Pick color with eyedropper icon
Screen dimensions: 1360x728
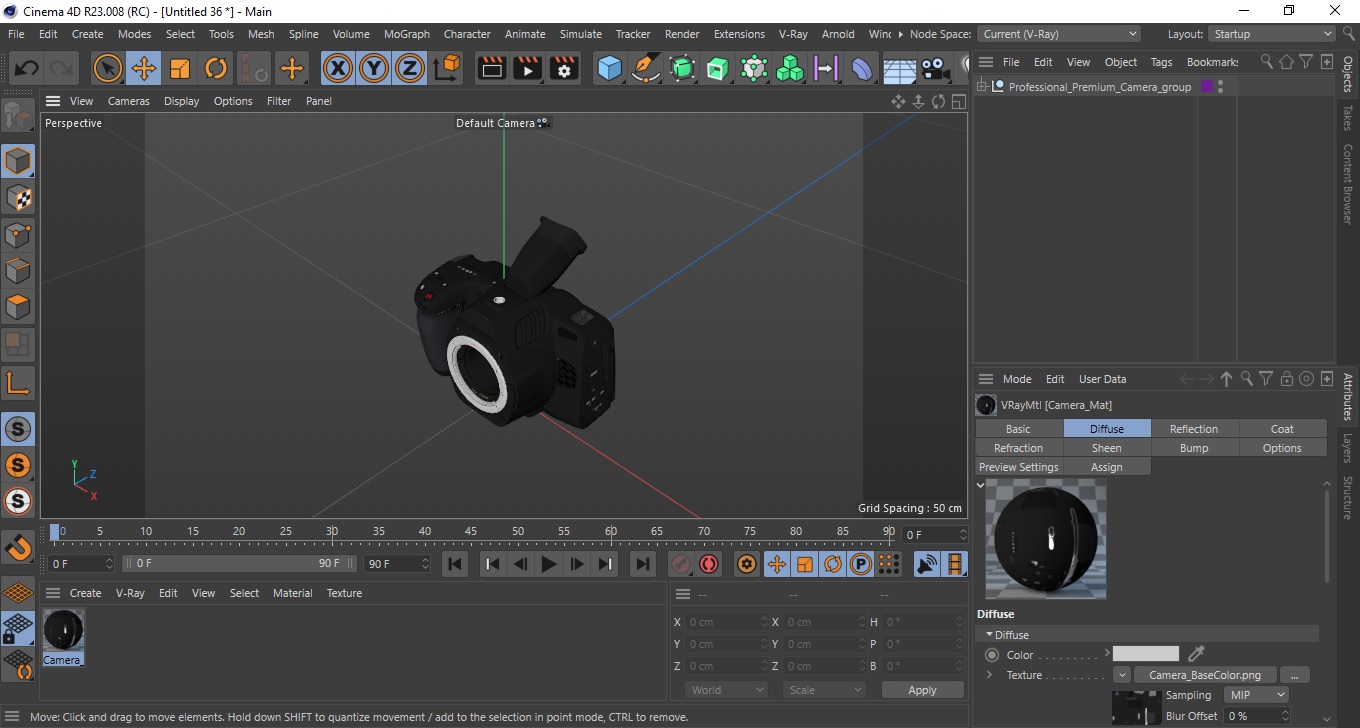1196,654
